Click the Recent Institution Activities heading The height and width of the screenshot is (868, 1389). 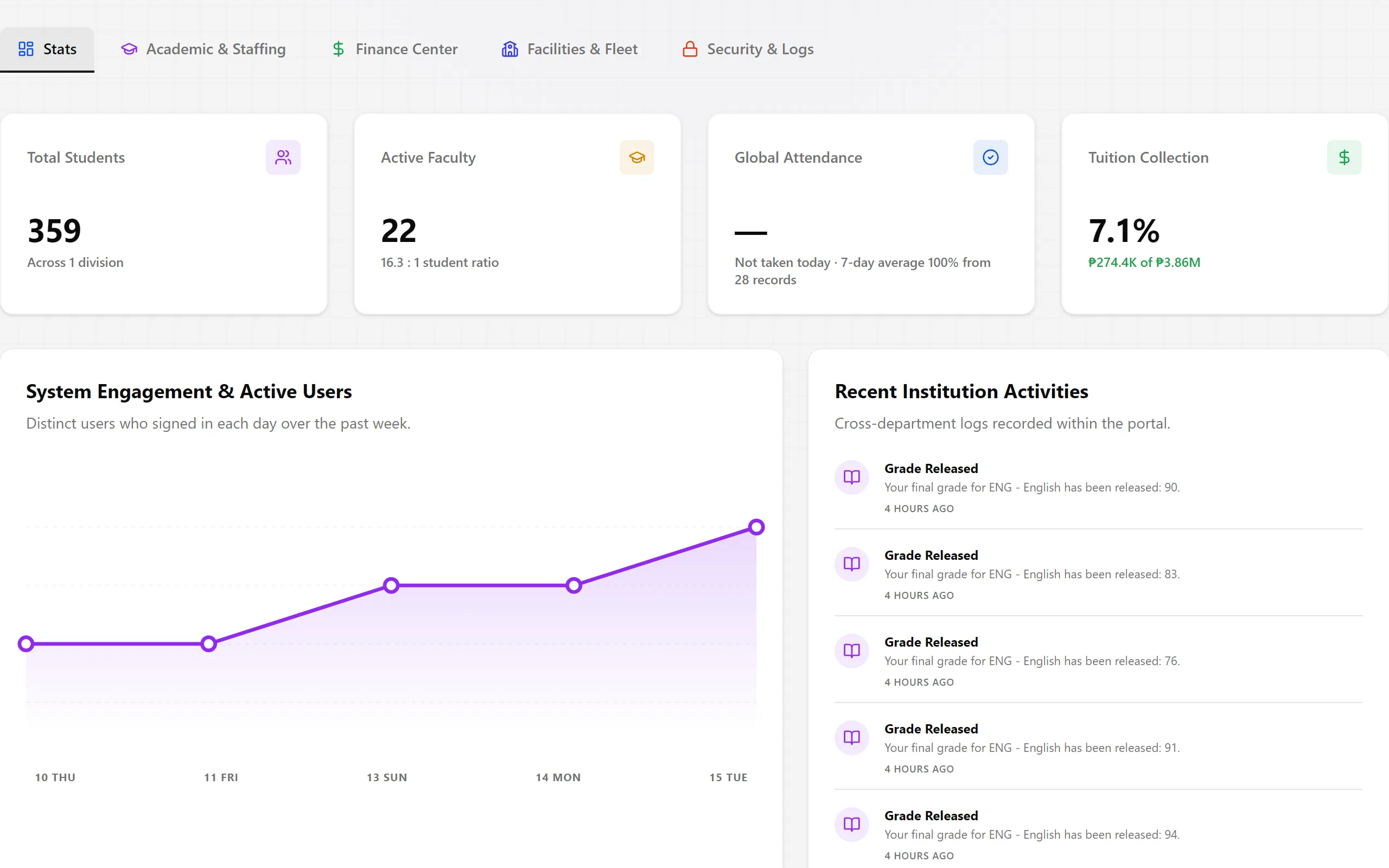(x=961, y=392)
